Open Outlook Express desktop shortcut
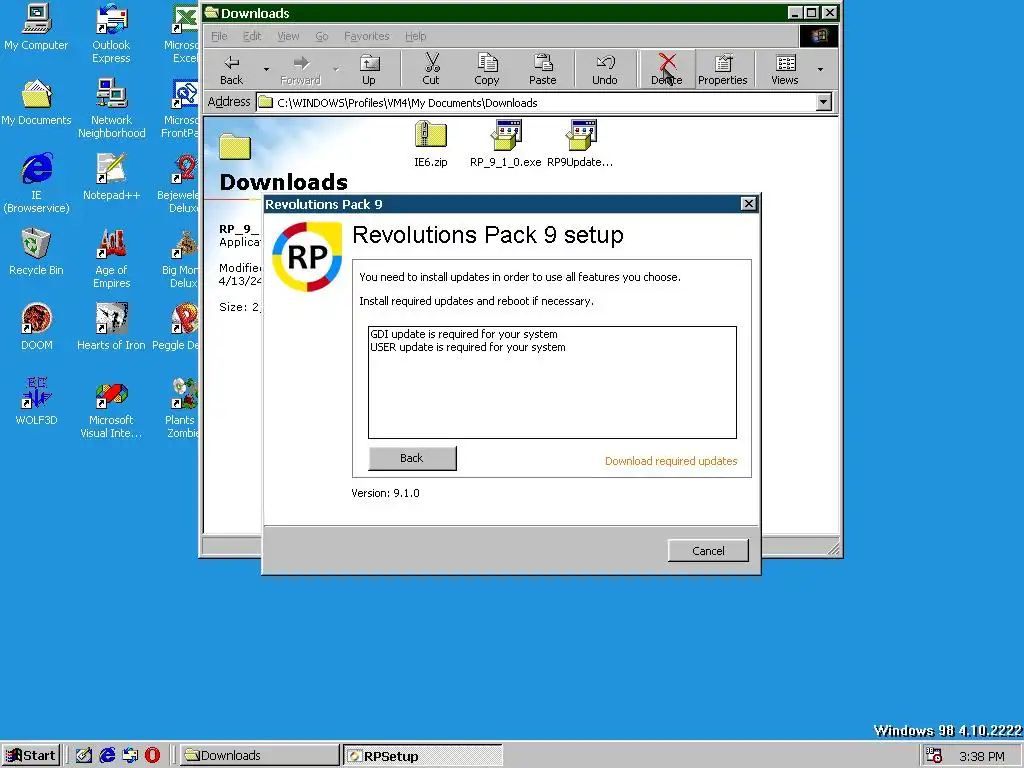The width and height of the screenshot is (1024, 768). click(111, 34)
